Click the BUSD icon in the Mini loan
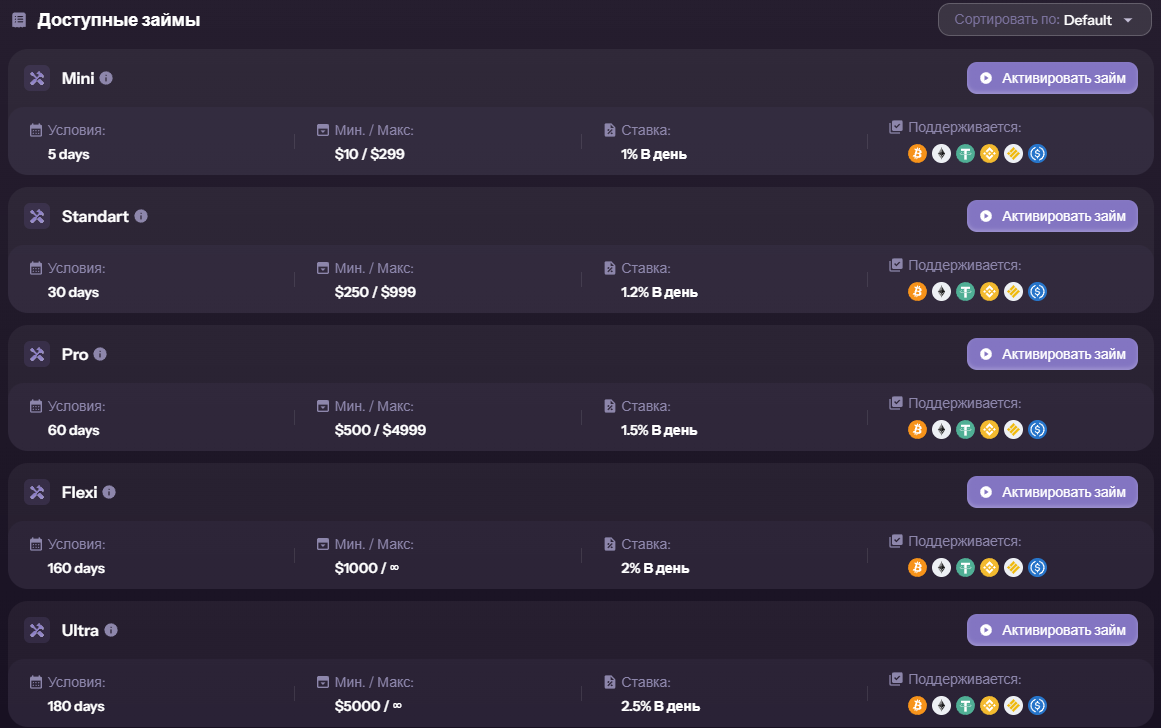The image size is (1161, 728). 1013,154
